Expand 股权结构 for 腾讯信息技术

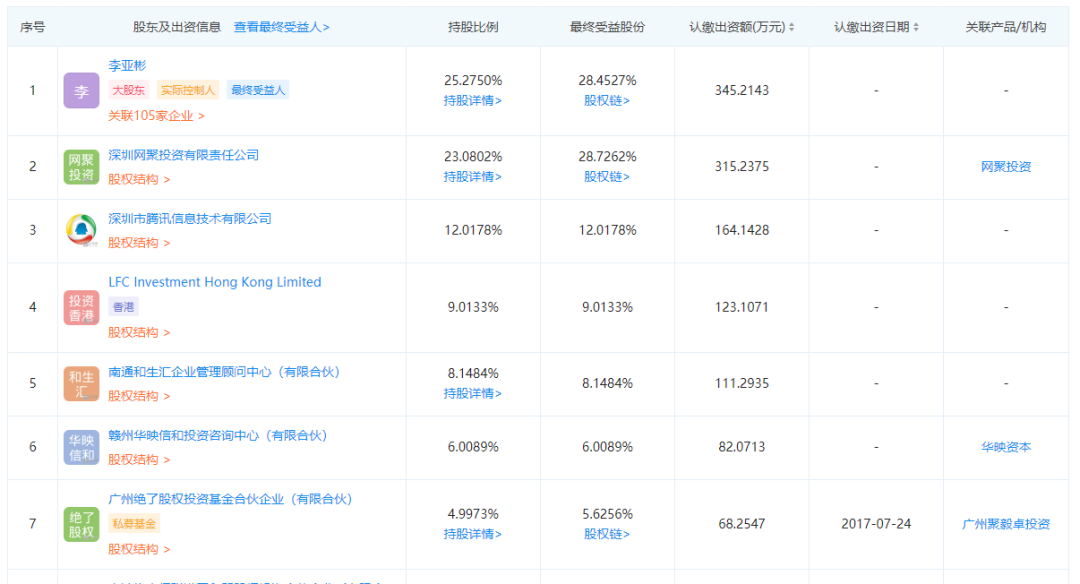coord(139,242)
